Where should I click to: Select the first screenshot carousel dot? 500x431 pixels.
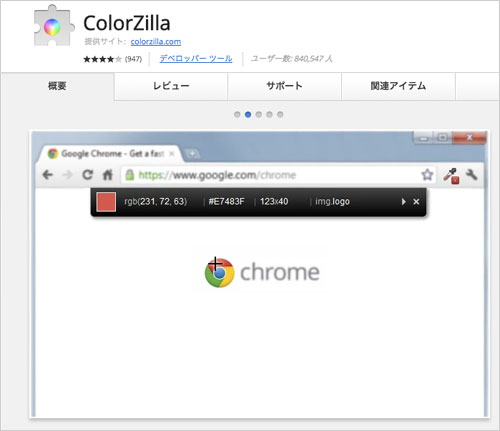237,114
